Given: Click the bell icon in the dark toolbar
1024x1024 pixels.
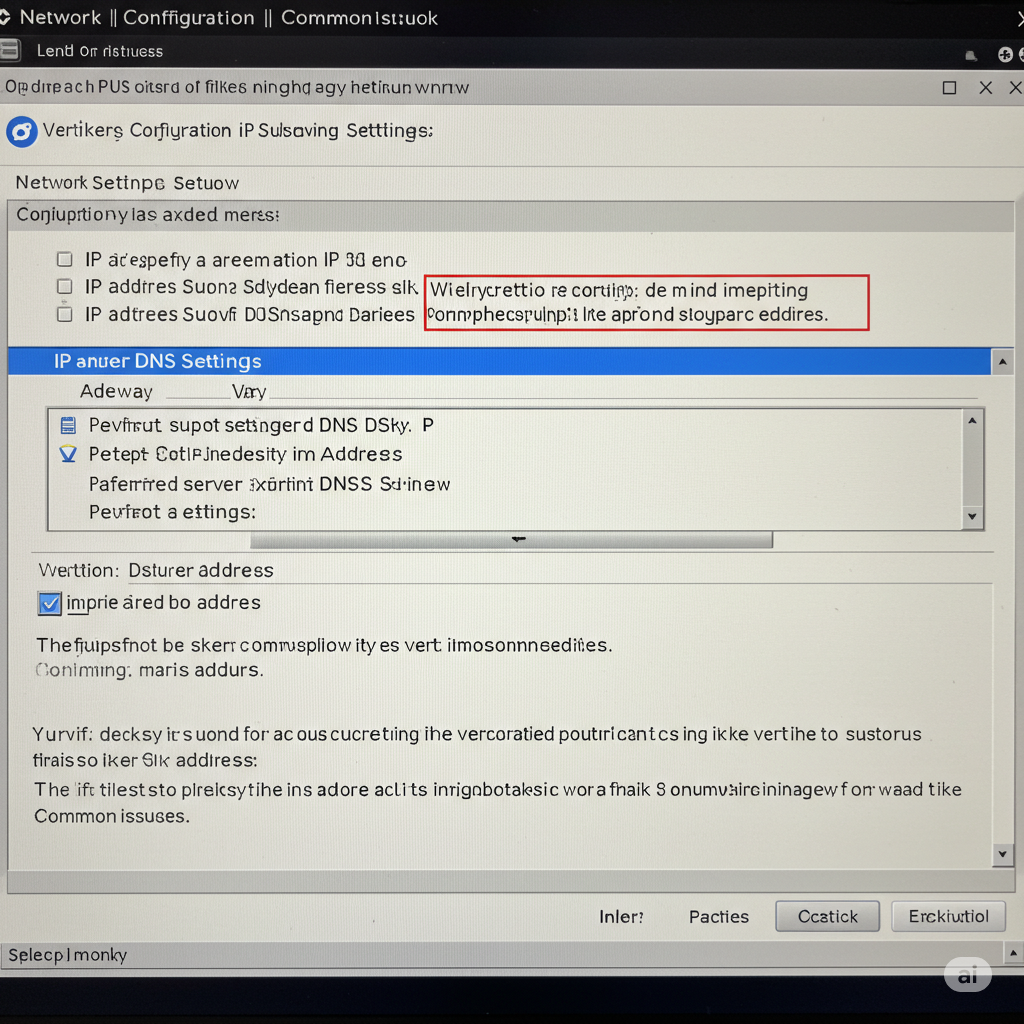Looking at the screenshot, I should click(x=971, y=56).
